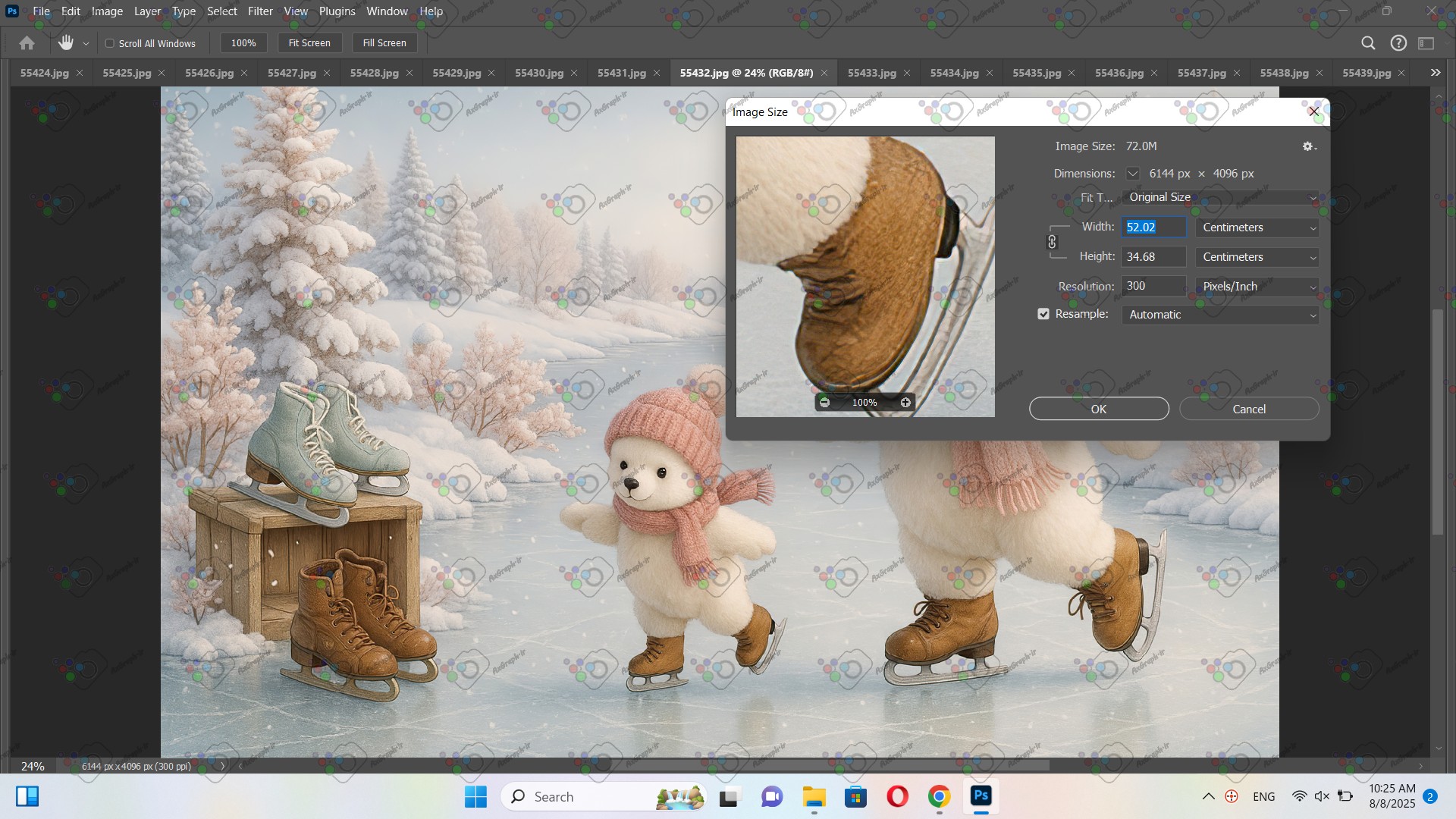This screenshot has width=1456, height=819.
Task: Enable Scroll All Windows checkbox
Action: tap(110, 43)
